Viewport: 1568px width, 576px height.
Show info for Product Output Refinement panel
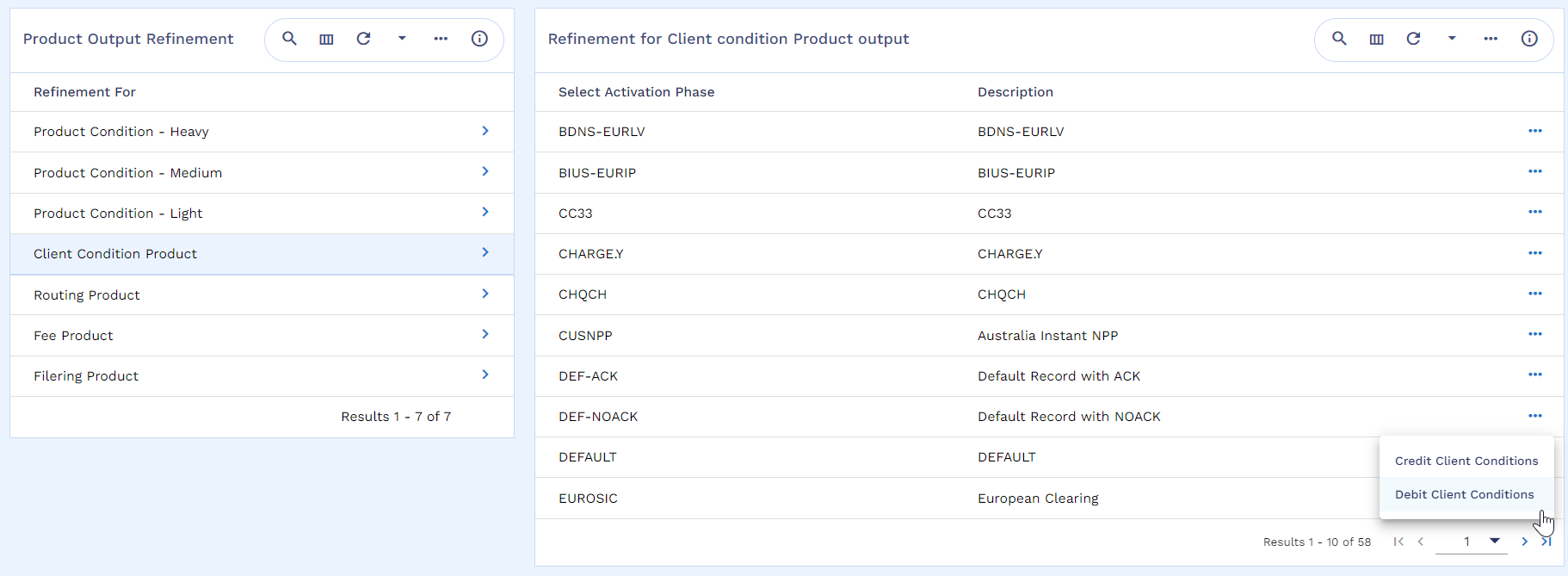479,39
